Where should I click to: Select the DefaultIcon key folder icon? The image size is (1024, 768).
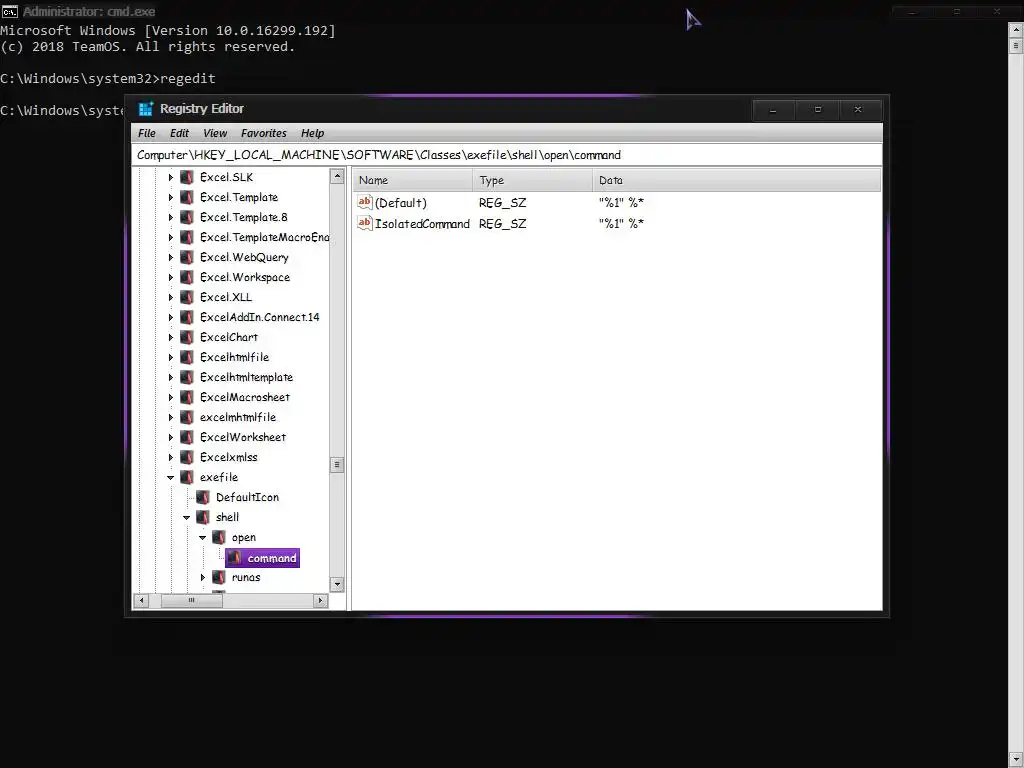coord(203,497)
